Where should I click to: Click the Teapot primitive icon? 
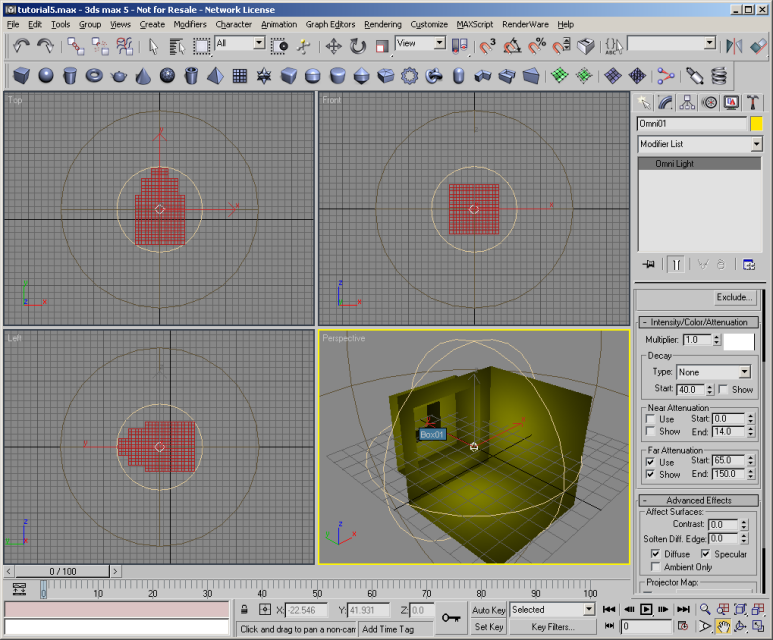pos(118,76)
